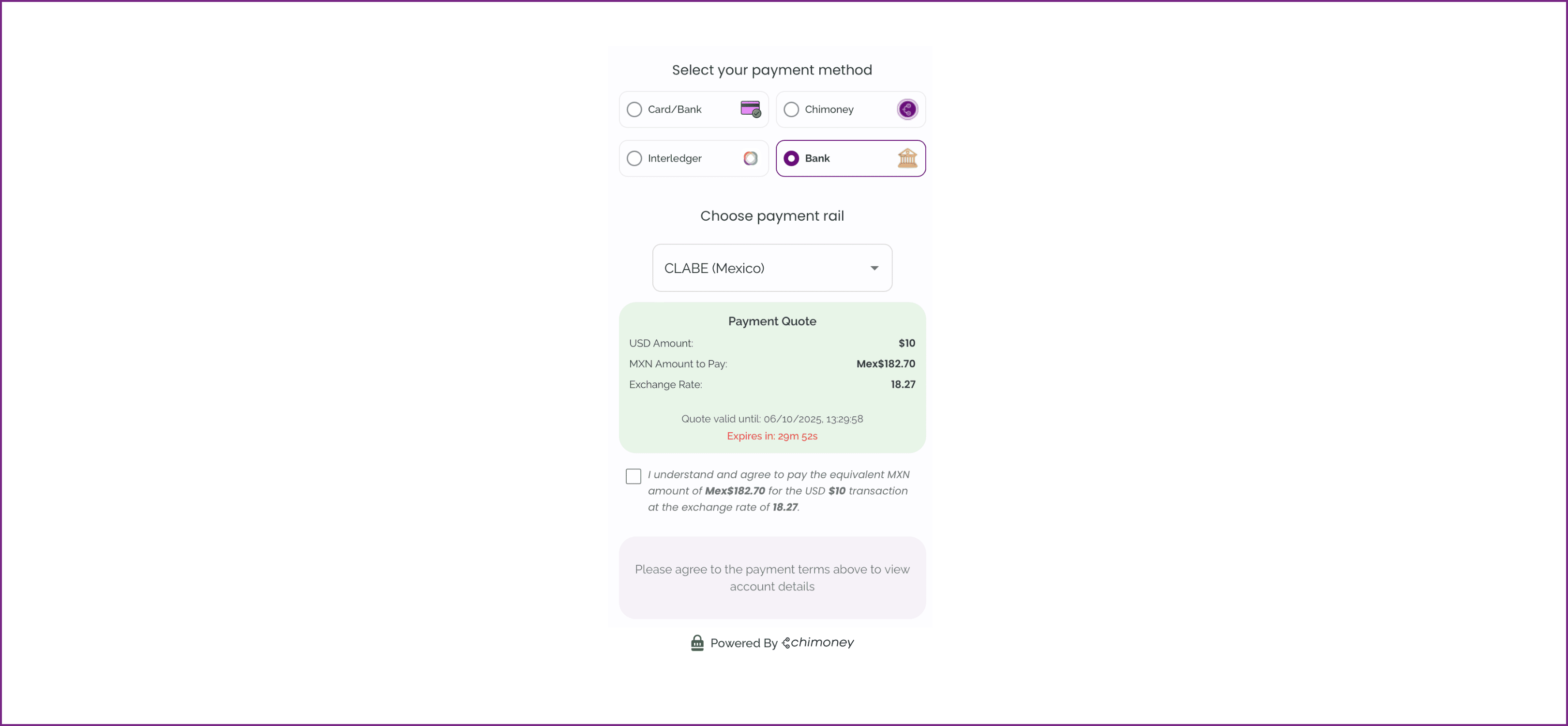The height and width of the screenshot is (726, 1568).
Task: Tick the MXN payment agreement checkbox
Action: coord(633,476)
